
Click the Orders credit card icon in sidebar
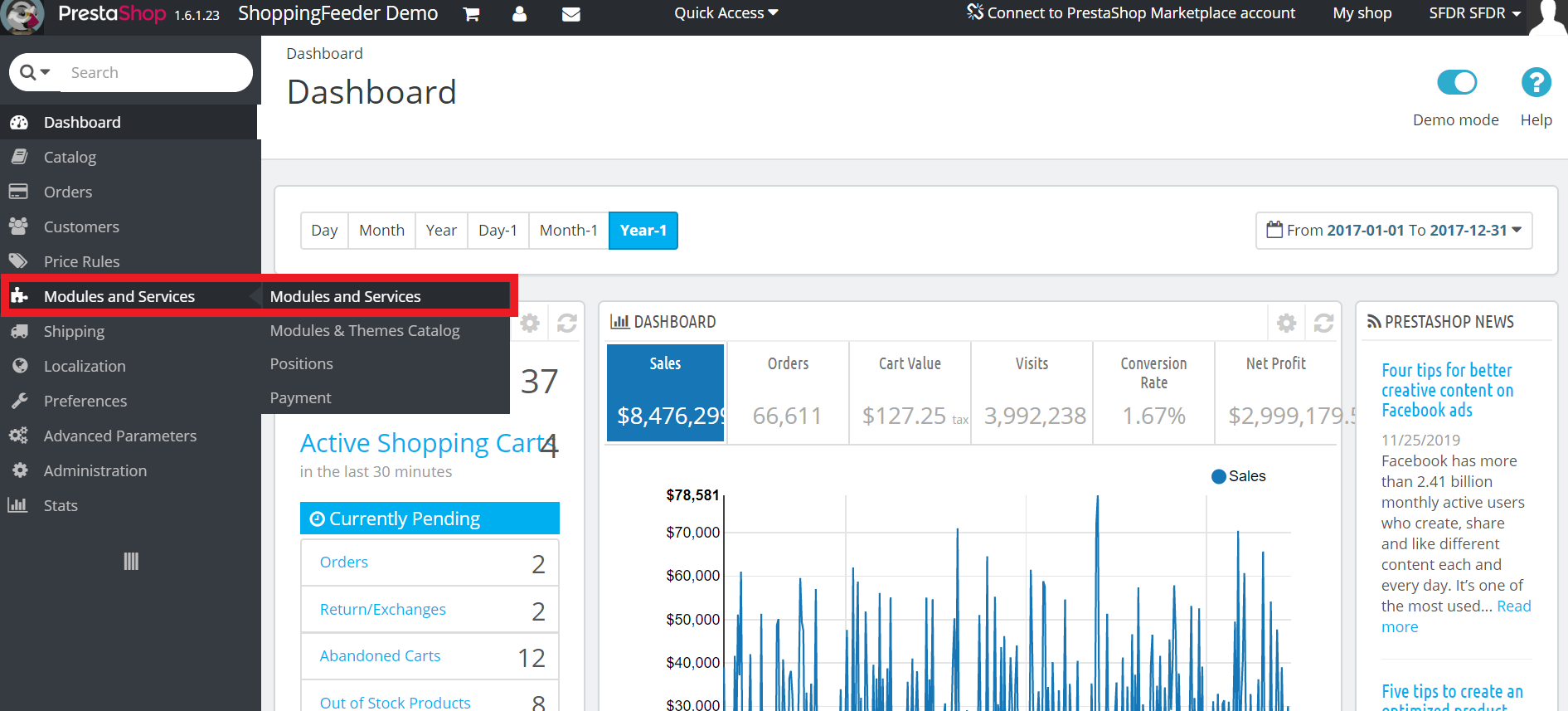pyautogui.click(x=18, y=192)
